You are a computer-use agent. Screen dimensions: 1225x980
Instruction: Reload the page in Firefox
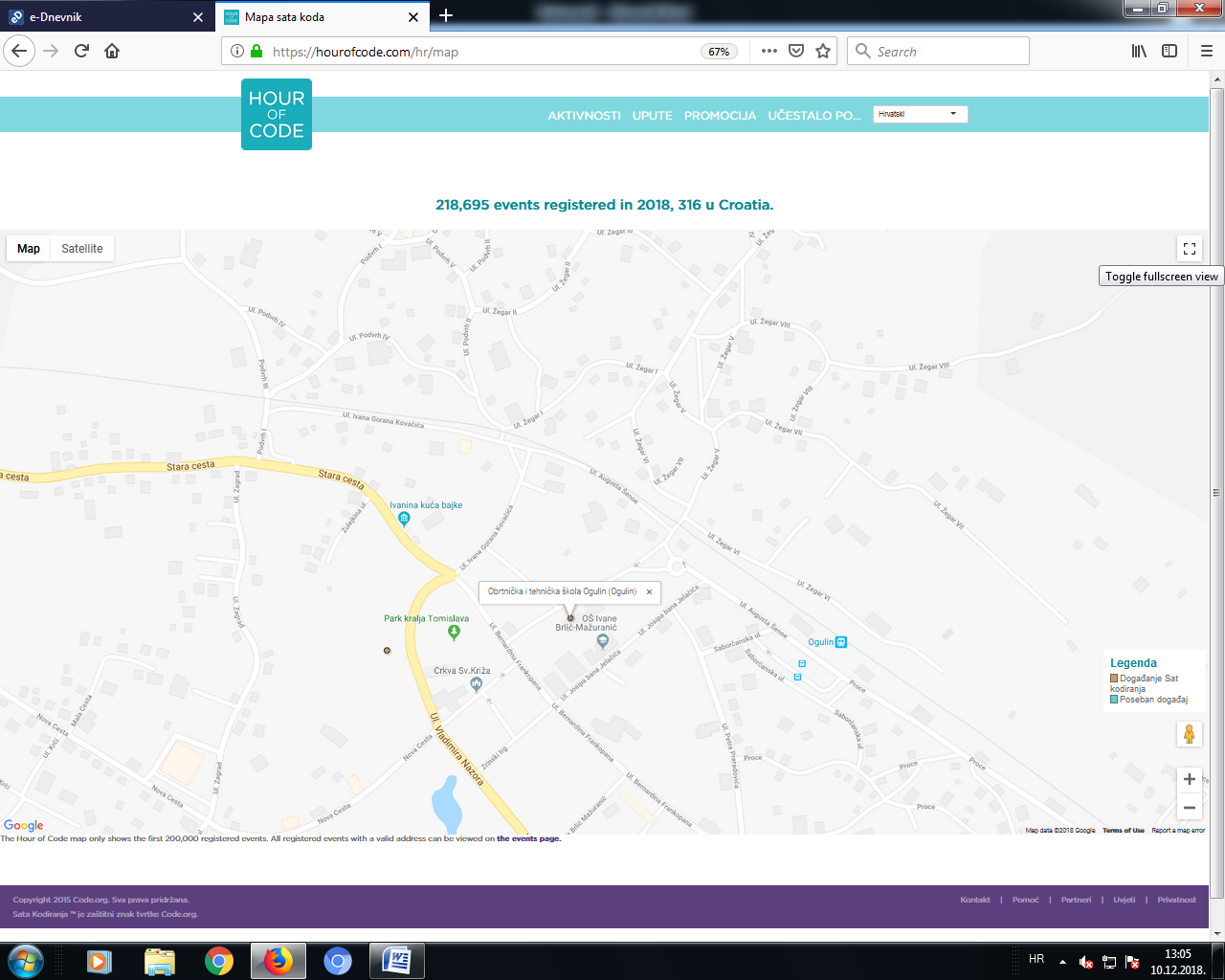click(x=81, y=52)
